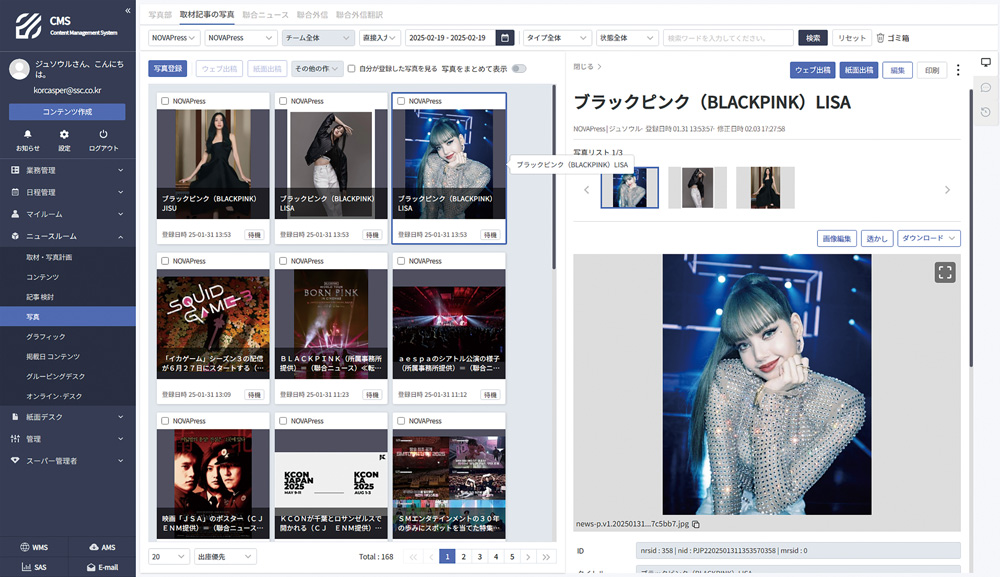Open the three-dot more options menu
The width and height of the screenshot is (1000, 577).
[958, 70]
